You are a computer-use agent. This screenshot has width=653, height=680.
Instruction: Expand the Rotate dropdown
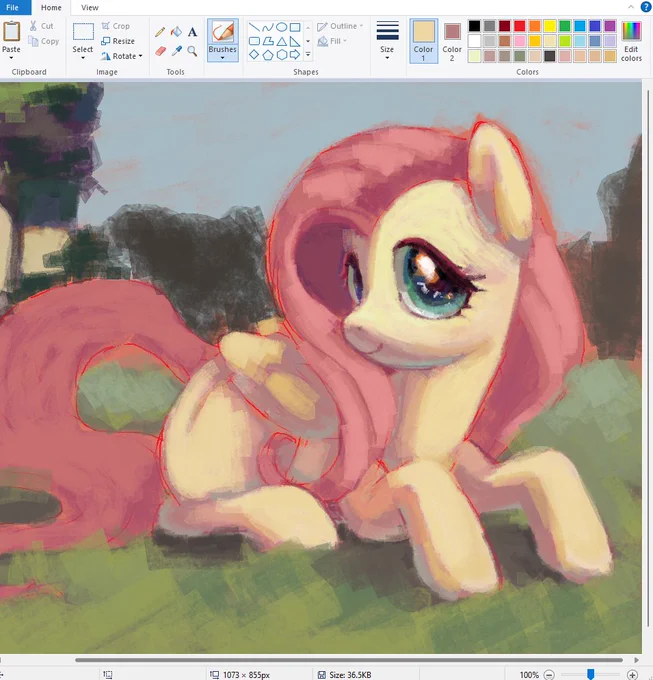(140, 56)
